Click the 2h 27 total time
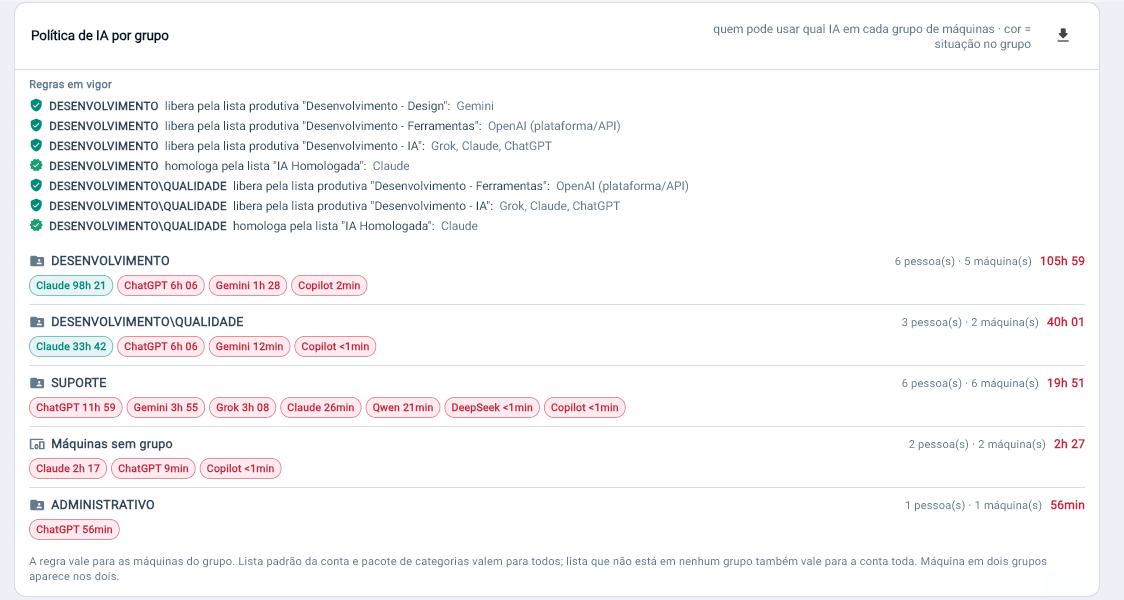 1070,444
